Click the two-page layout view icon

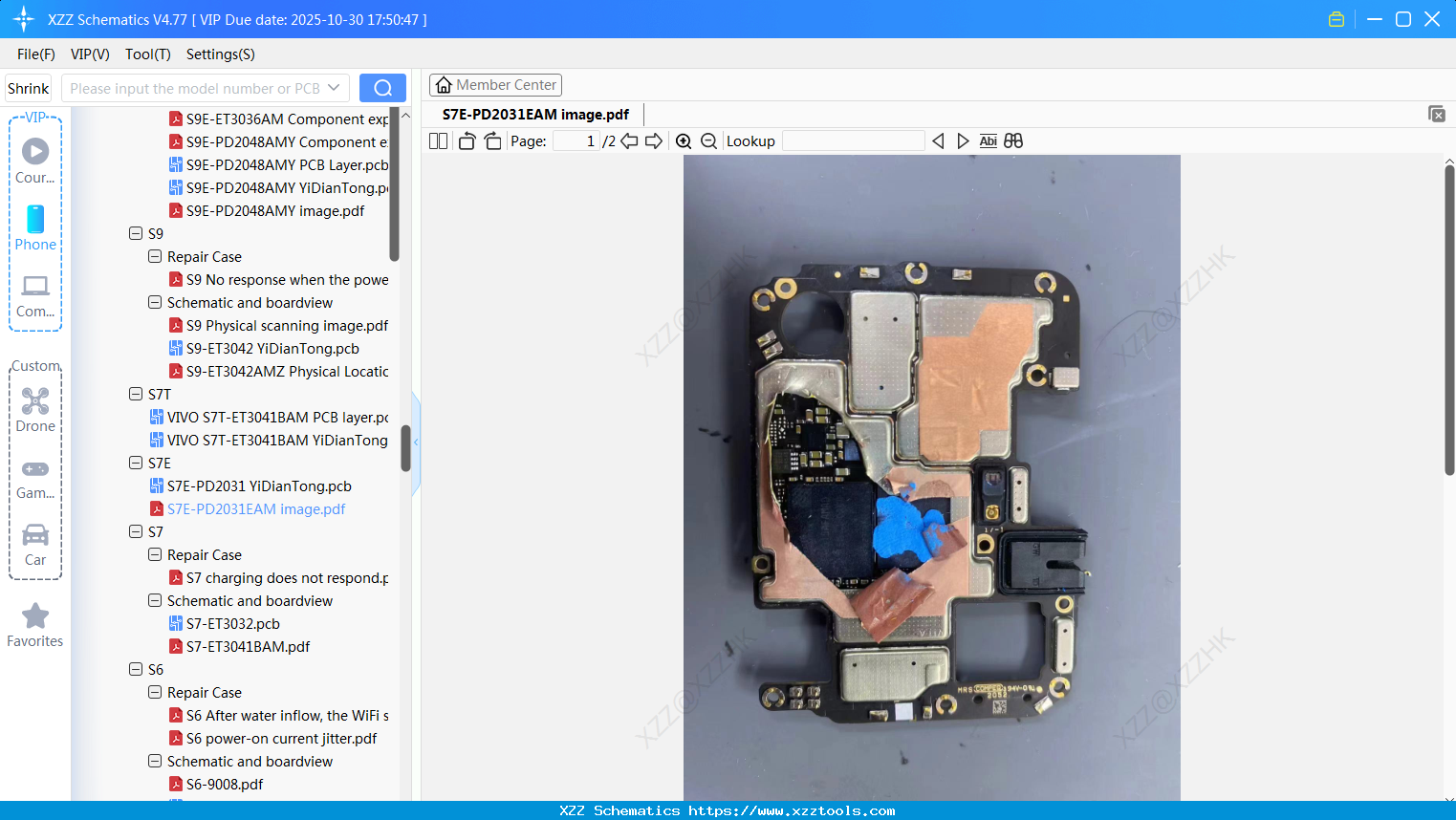(x=438, y=141)
